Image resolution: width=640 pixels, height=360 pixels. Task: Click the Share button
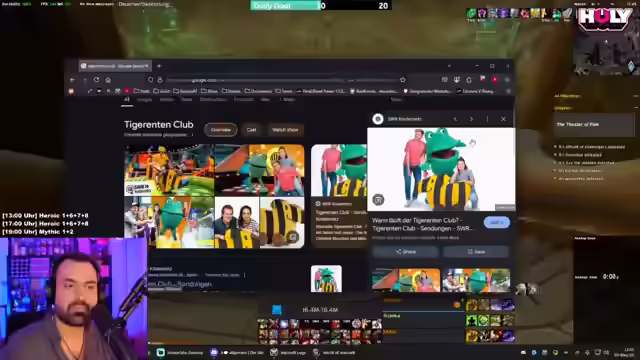(406, 252)
